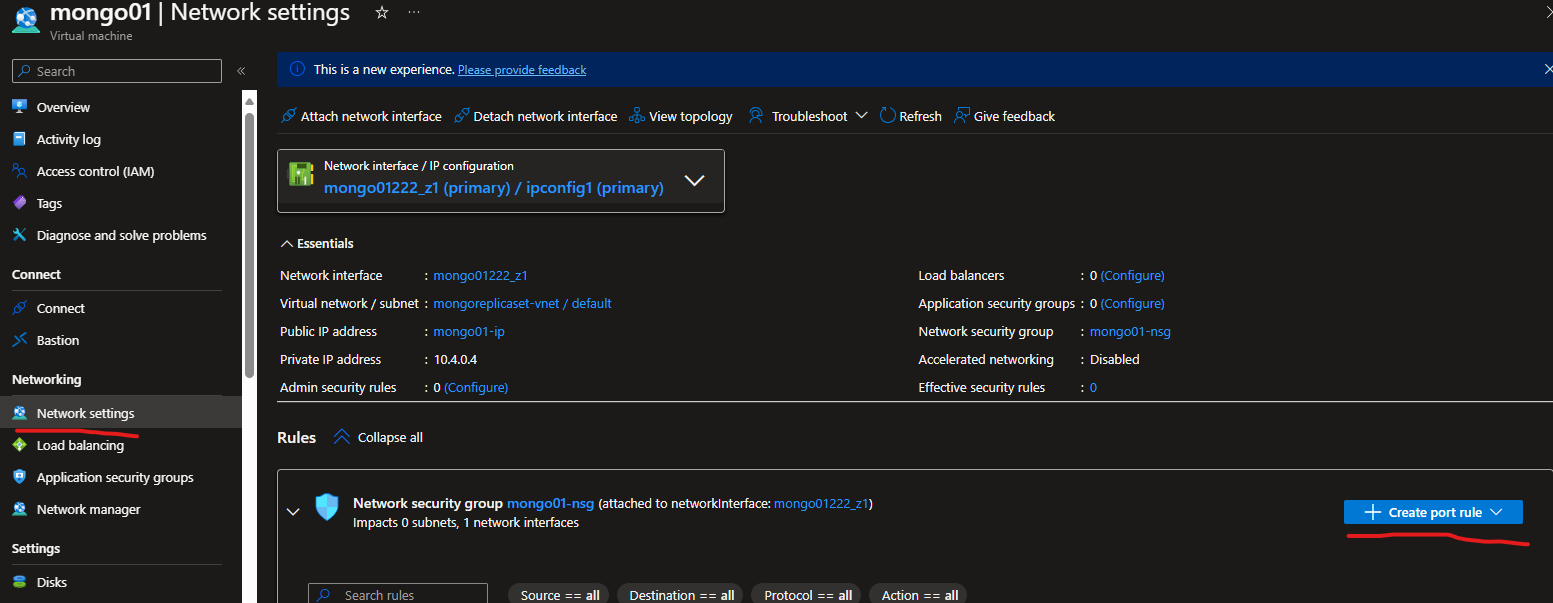Click the purple Tags icon
The image size is (1553, 603).
19,203
